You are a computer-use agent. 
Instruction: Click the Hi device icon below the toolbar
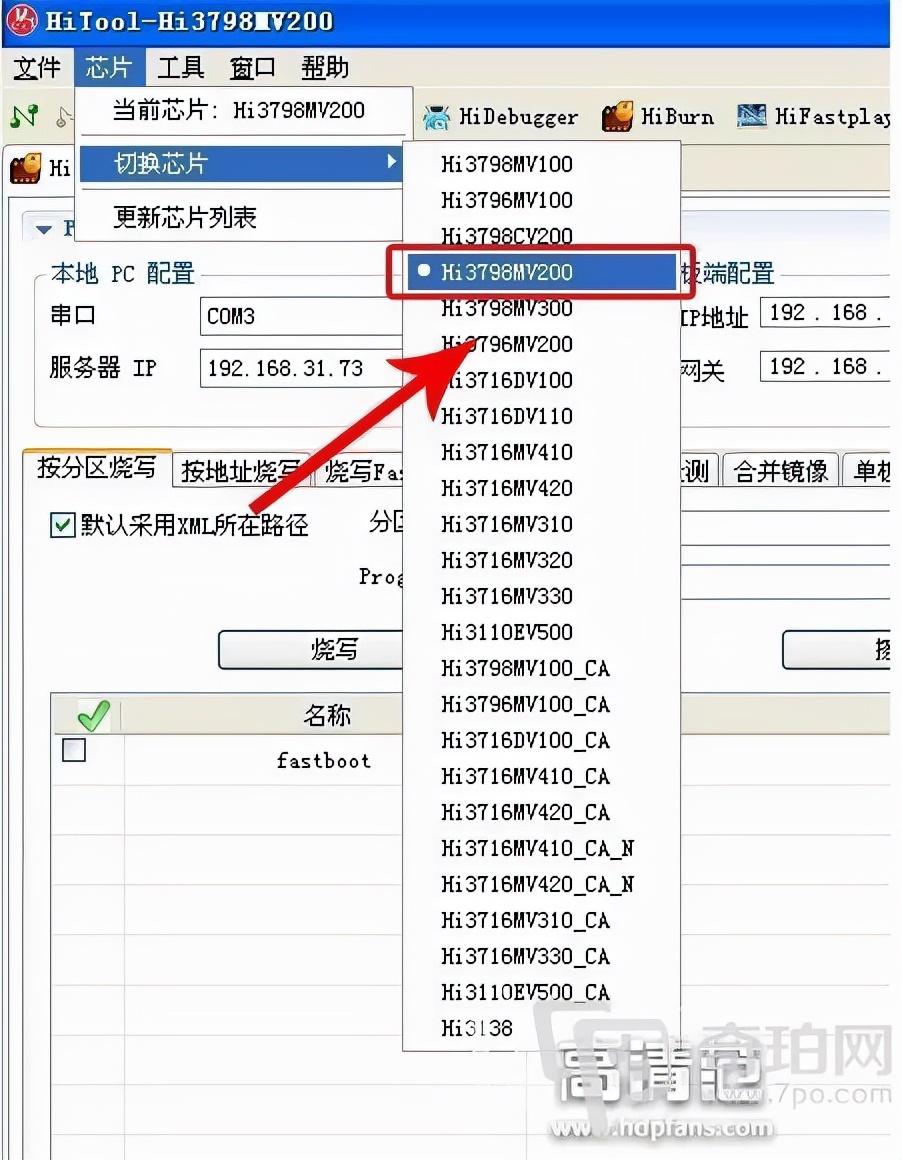[25, 168]
